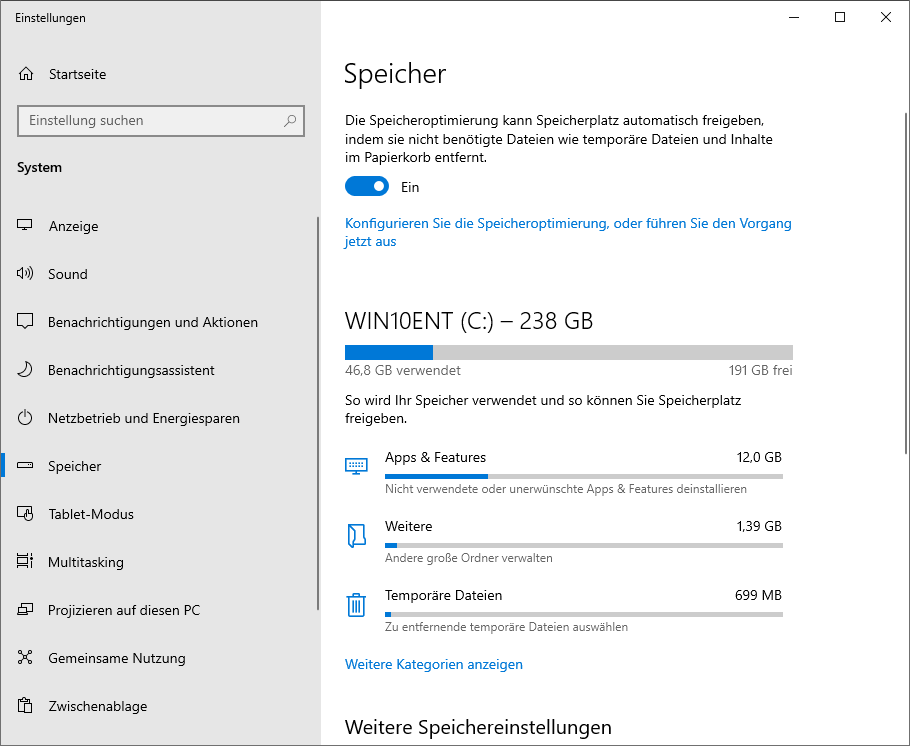Image resolution: width=910 pixels, height=746 pixels.
Task: Click the Einstellung suchen search field
Action: point(150,121)
